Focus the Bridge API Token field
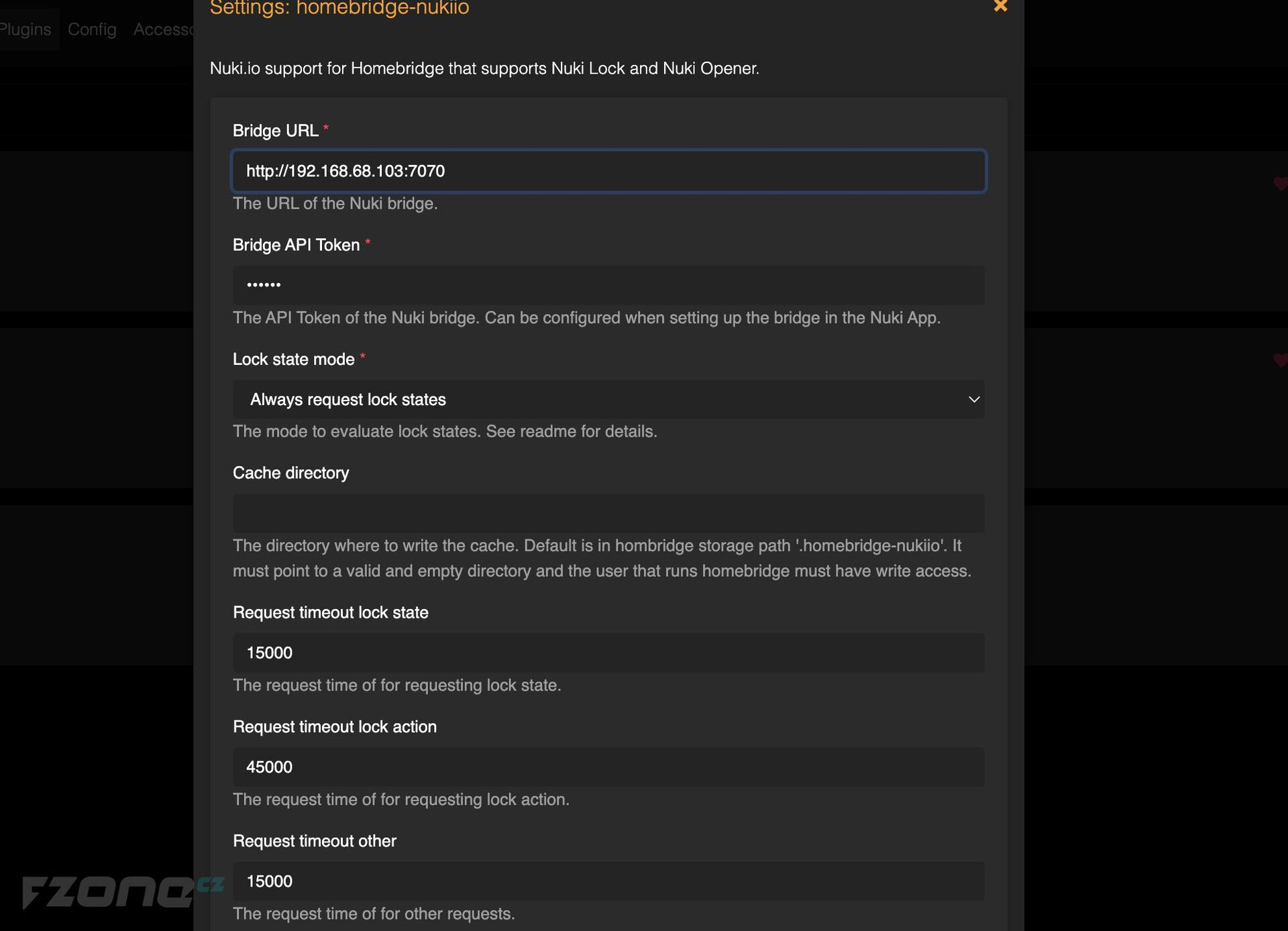Screen dimensions: 1288x931 [x=608, y=285]
